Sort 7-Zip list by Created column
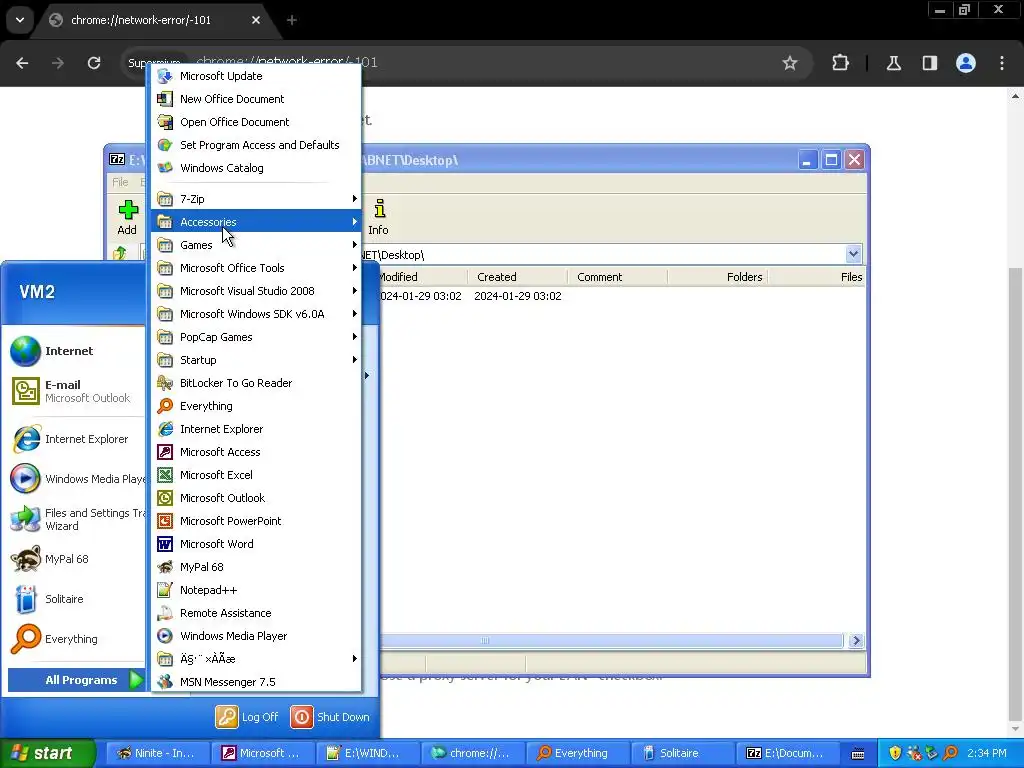Image resolution: width=1024 pixels, height=768 pixels. (x=517, y=277)
